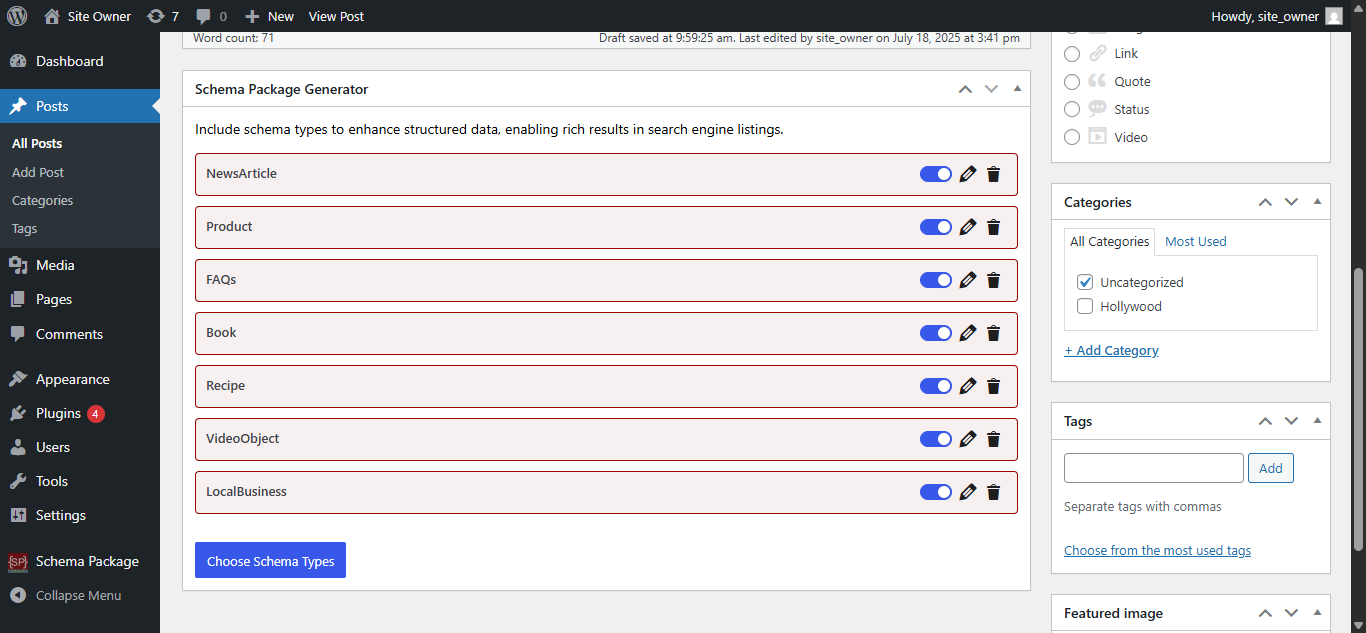This screenshot has height=633, width=1366.
Task: Open the Plugins menu
Action: 80,413
